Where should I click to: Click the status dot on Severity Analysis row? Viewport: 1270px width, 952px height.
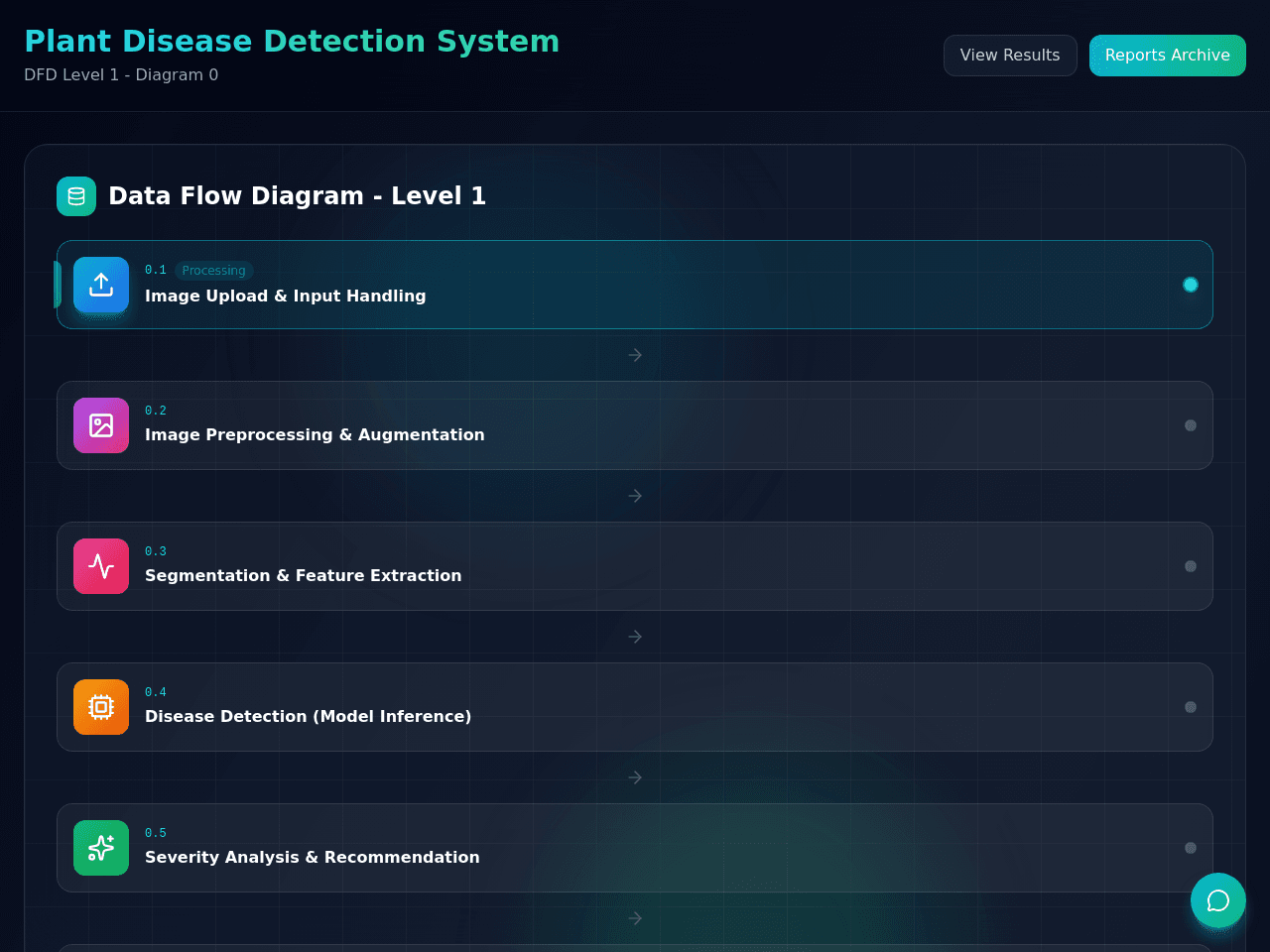point(1191,848)
